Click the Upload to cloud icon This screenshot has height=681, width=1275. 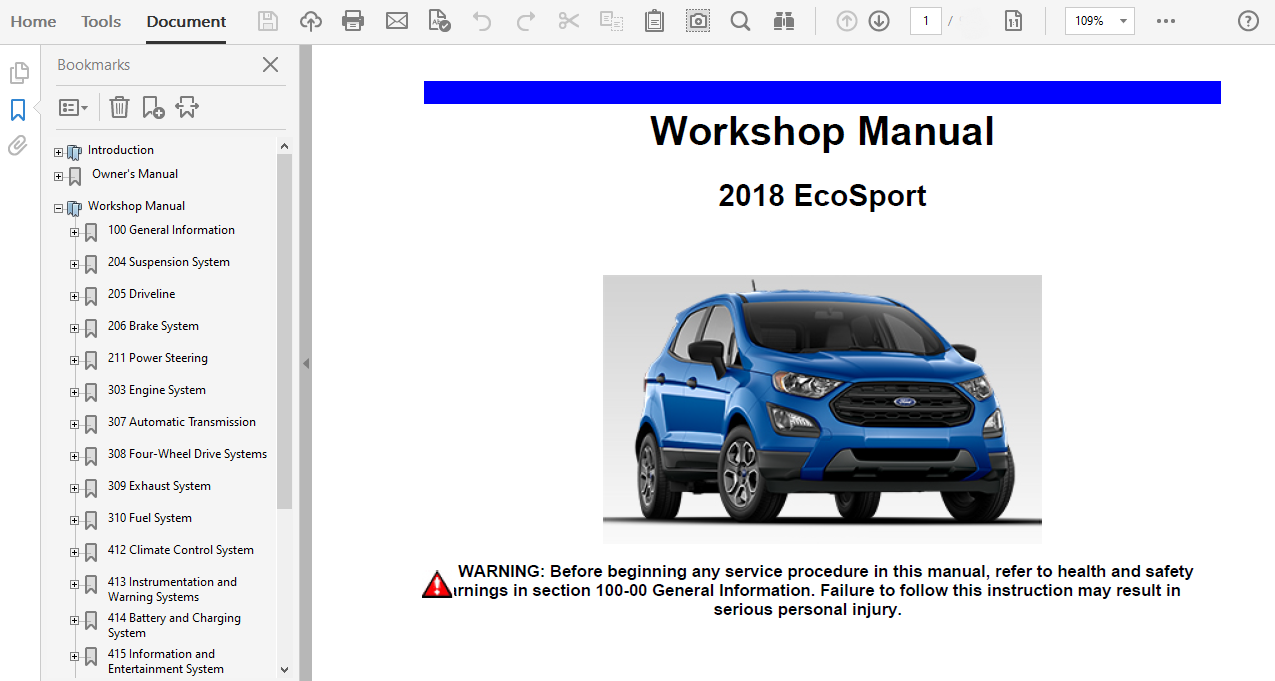click(311, 21)
